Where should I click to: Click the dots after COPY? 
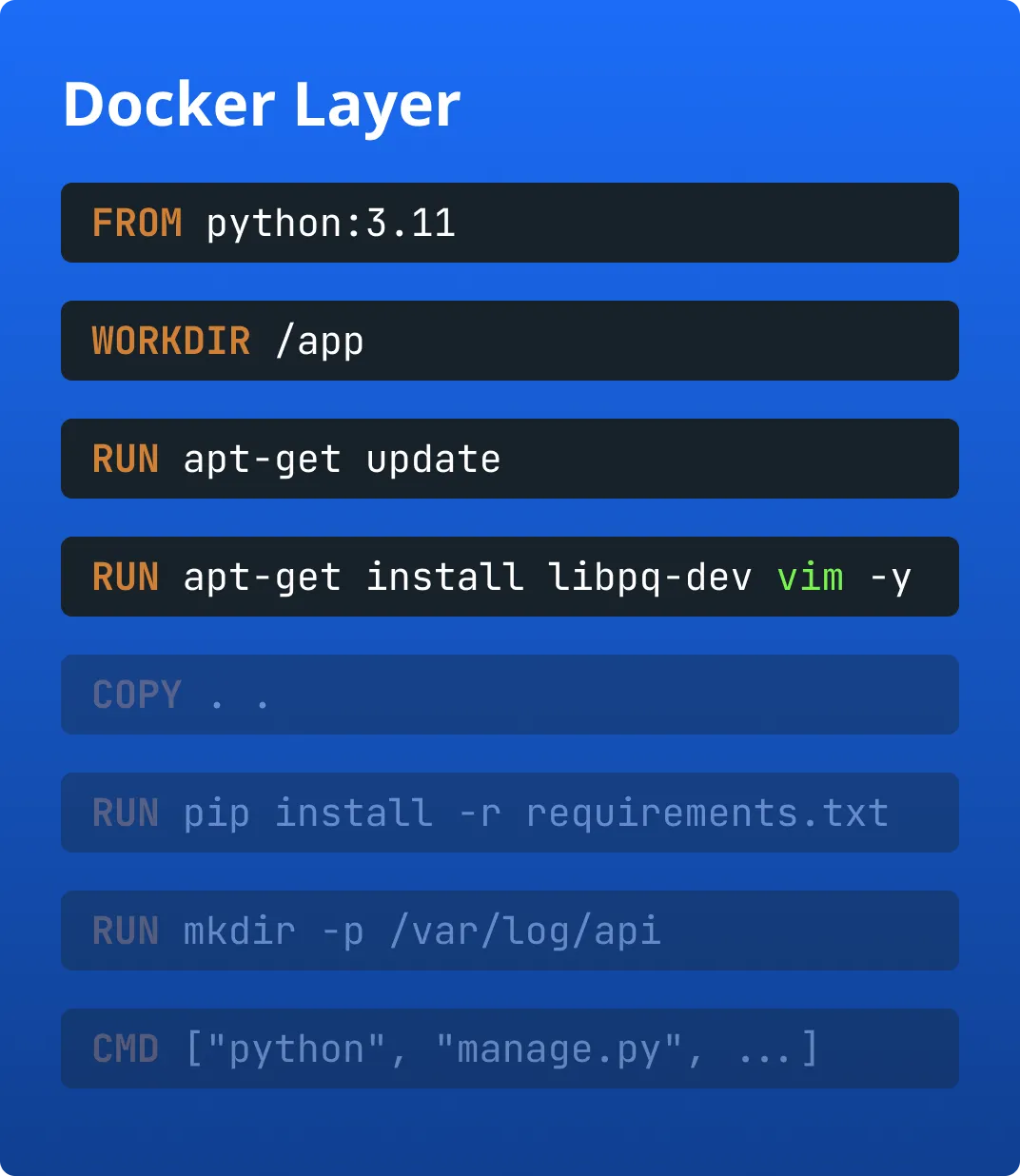tap(240, 697)
